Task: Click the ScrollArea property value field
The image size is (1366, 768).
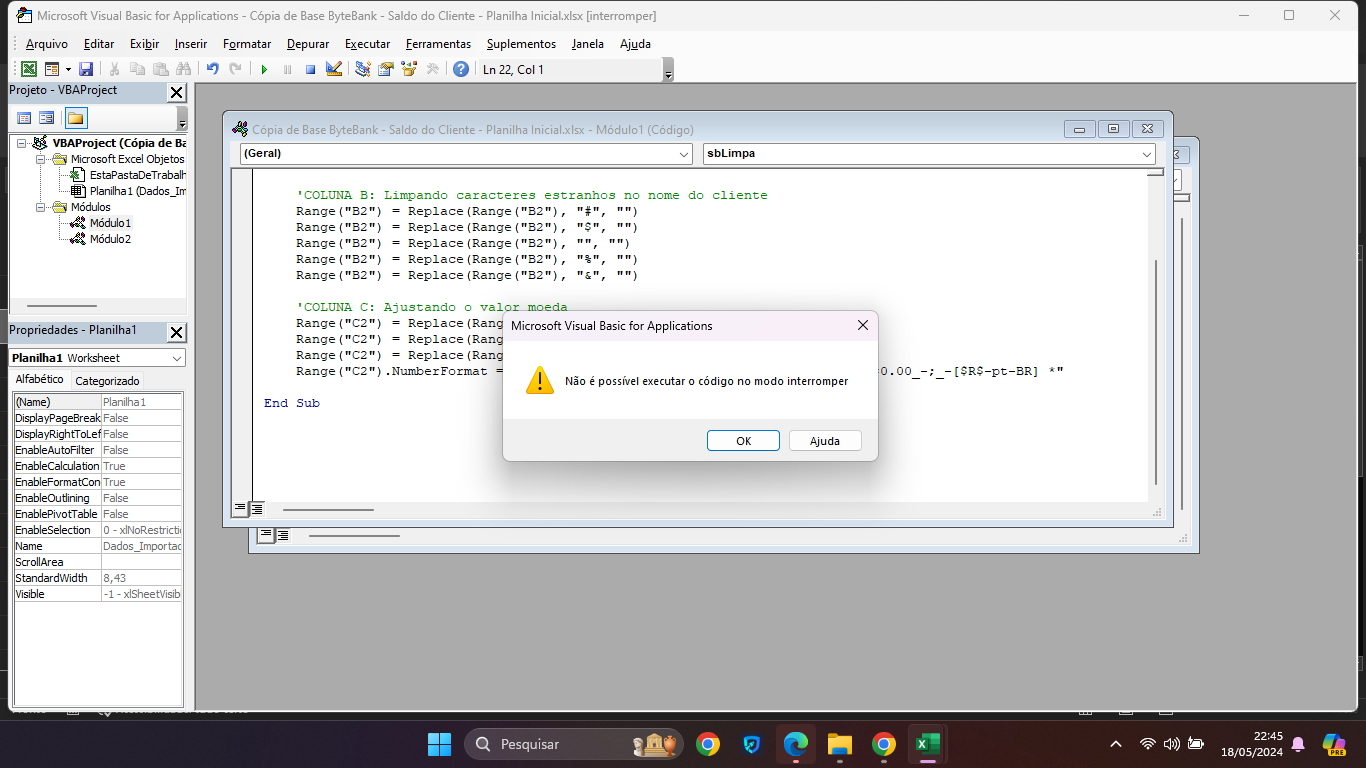Action: point(142,562)
